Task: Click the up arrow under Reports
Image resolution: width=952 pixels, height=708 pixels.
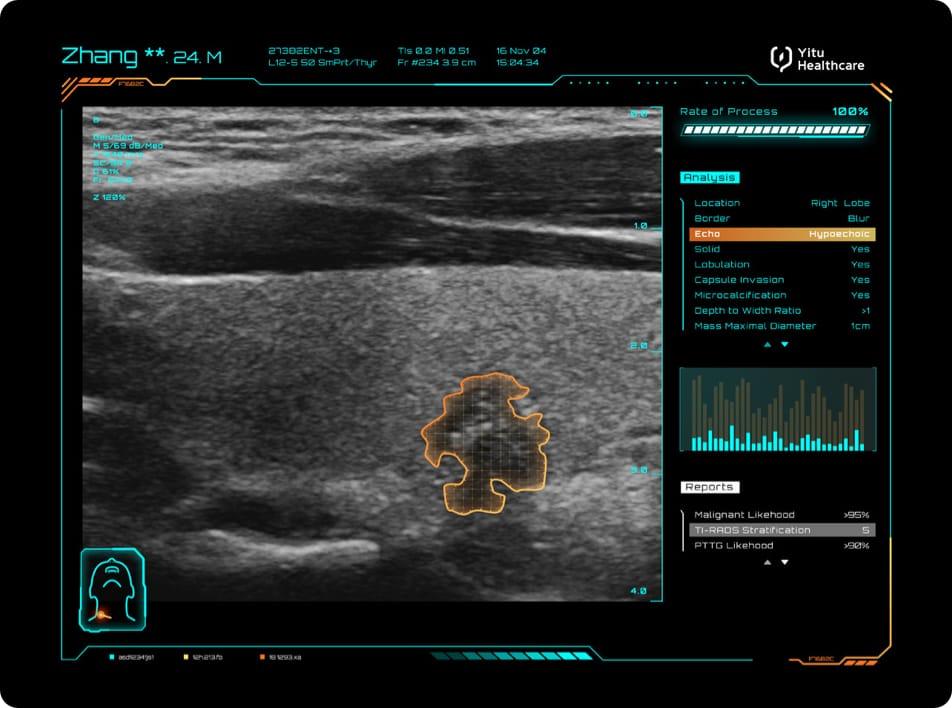Action: (768, 562)
